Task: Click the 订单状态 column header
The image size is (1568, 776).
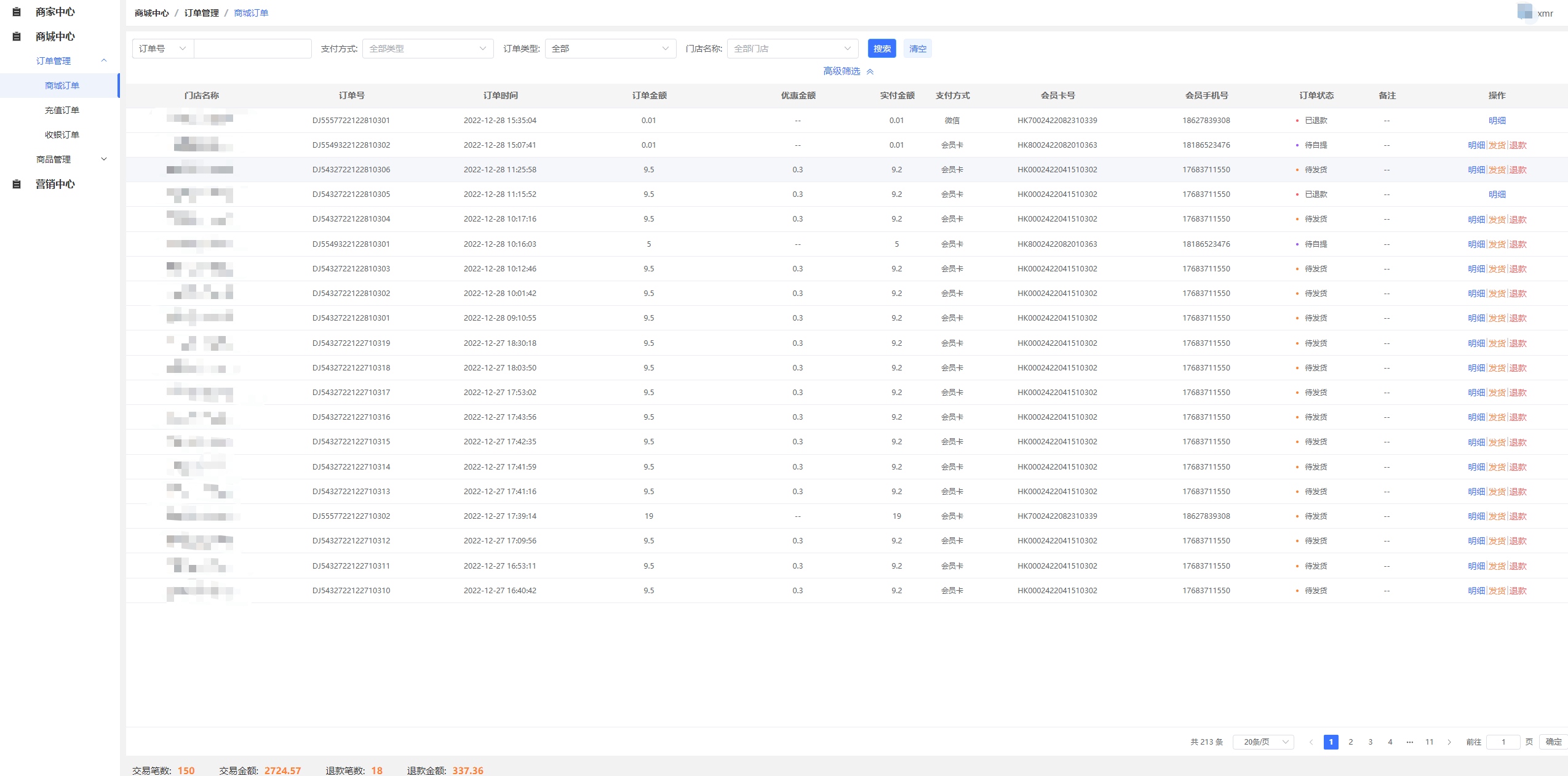Action: pos(1316,95)
